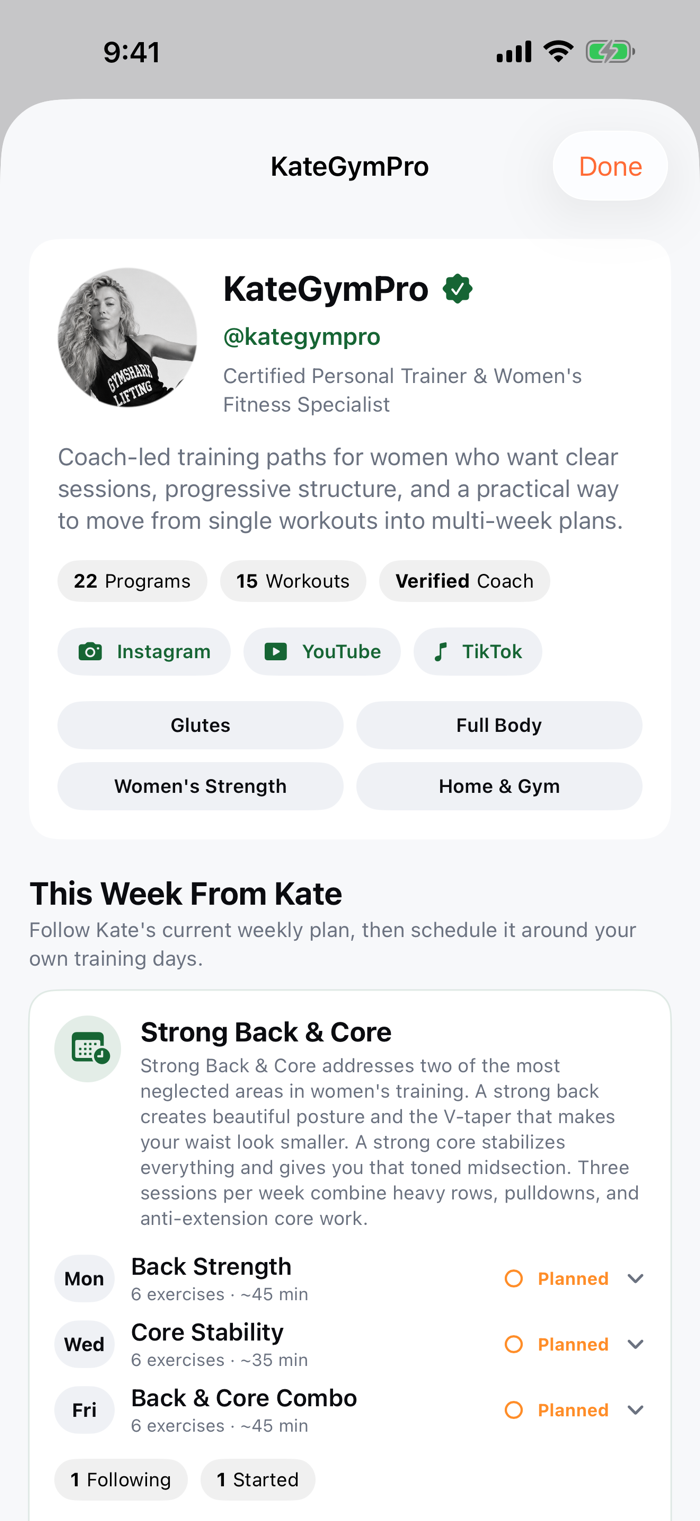Image resolution: width=700 pixels, height=1521 pixels.
Task: Open the 22 Programs stat pill
Action: click(x=132, y=581)
